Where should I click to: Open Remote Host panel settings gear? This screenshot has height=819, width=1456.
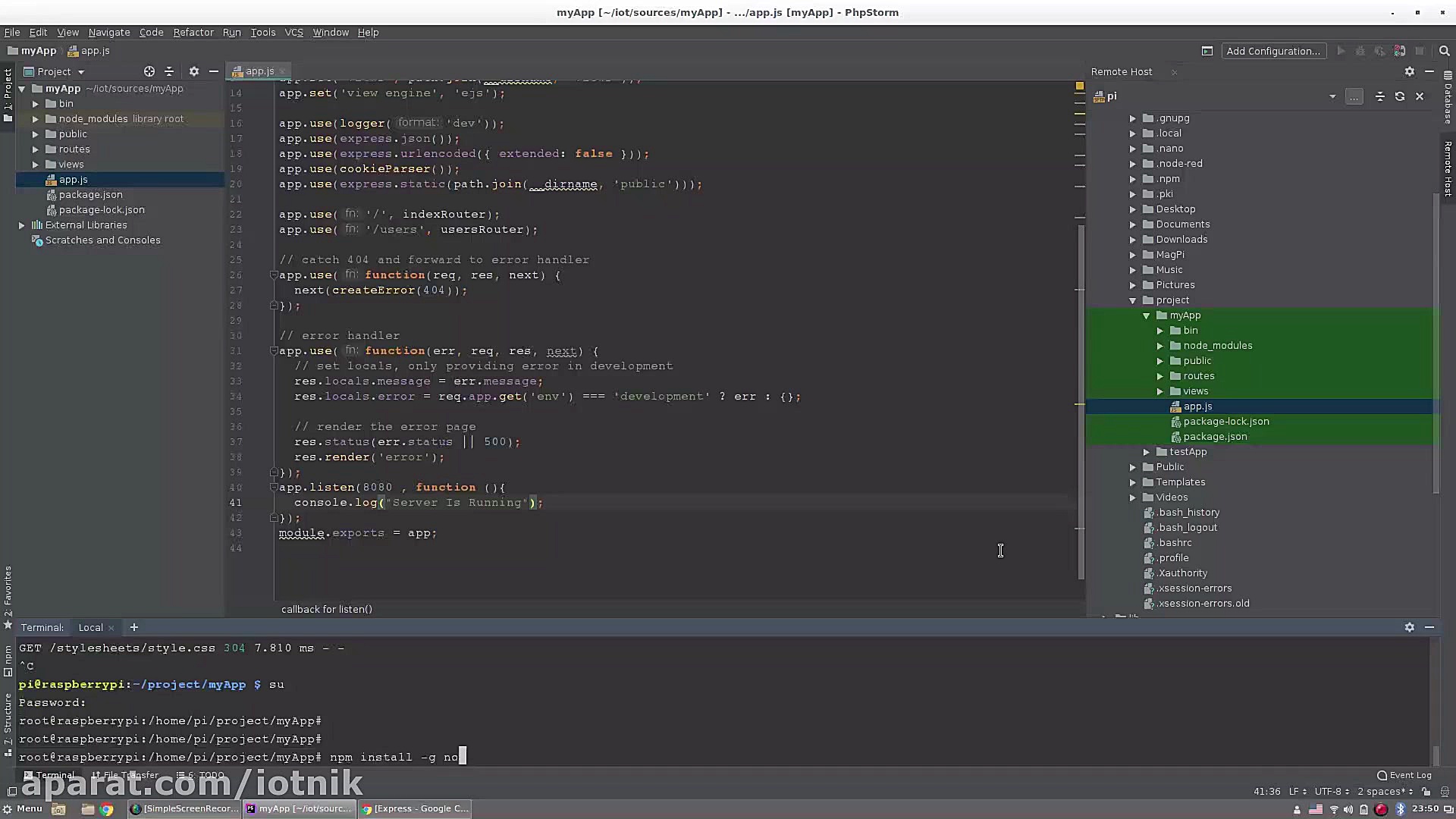coord(1409,71)
